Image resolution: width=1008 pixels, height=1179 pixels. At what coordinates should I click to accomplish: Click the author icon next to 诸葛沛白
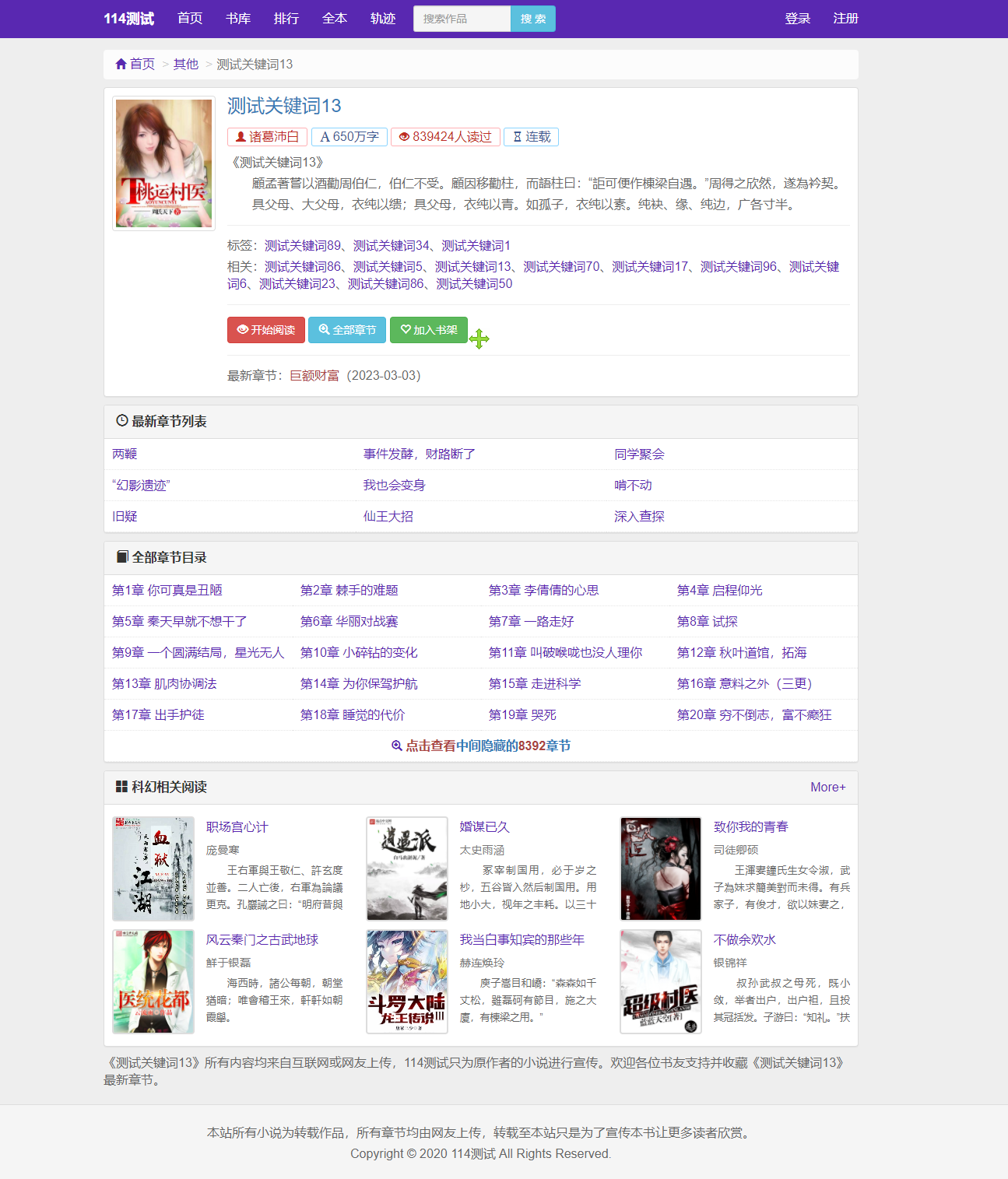point(241,137)
